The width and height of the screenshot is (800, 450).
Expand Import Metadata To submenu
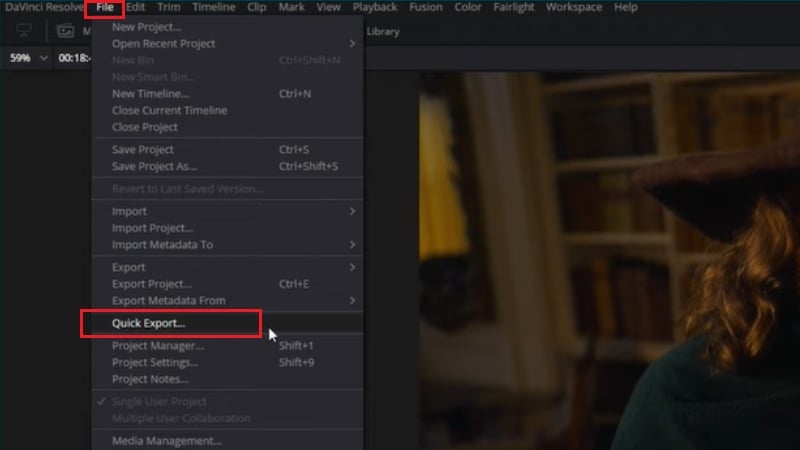tap(228, 245)
